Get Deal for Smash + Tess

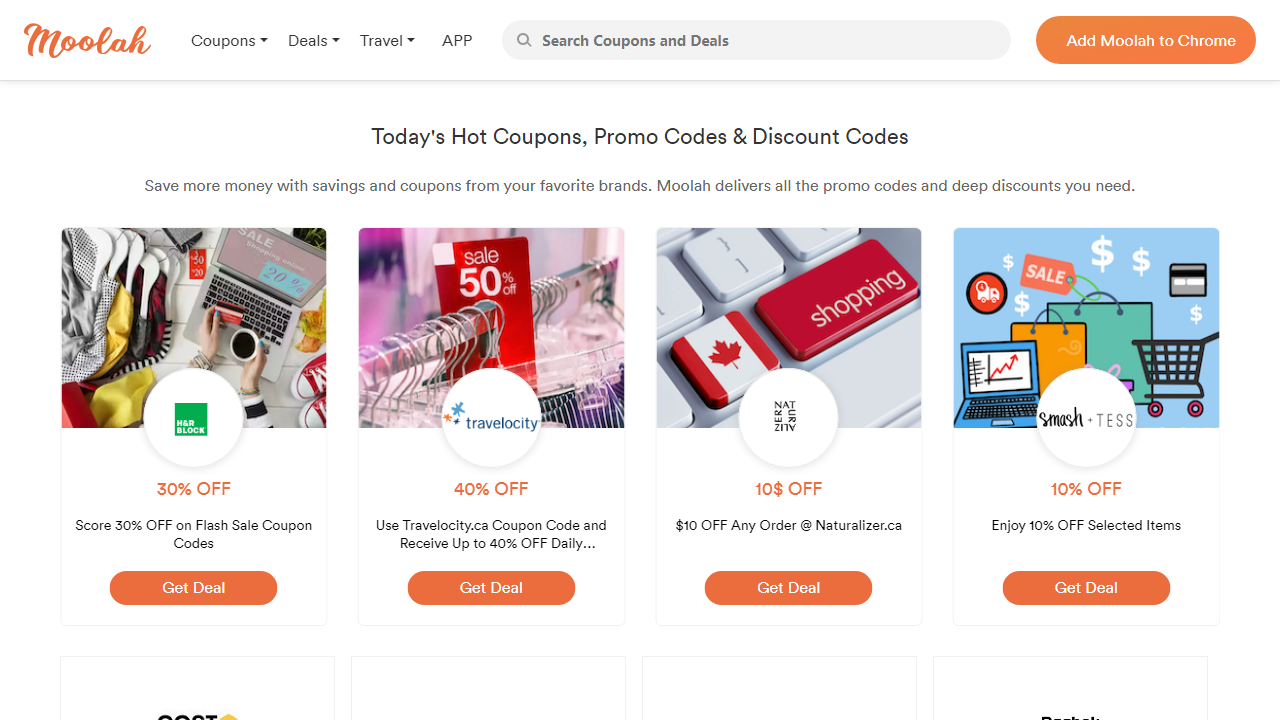[1086, 588]
